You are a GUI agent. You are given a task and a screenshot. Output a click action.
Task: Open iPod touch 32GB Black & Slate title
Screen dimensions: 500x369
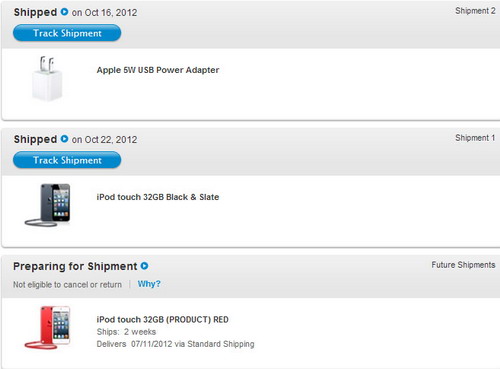[x=158, y=197]
